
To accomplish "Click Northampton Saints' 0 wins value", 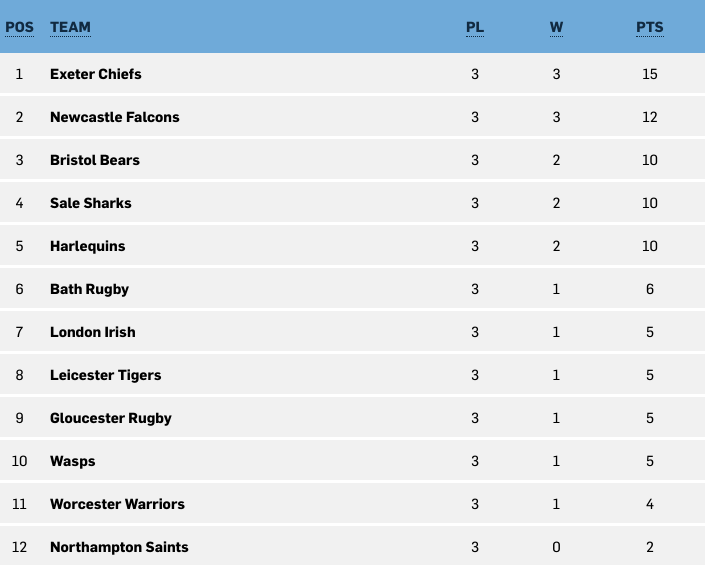I will click(556, 547).
